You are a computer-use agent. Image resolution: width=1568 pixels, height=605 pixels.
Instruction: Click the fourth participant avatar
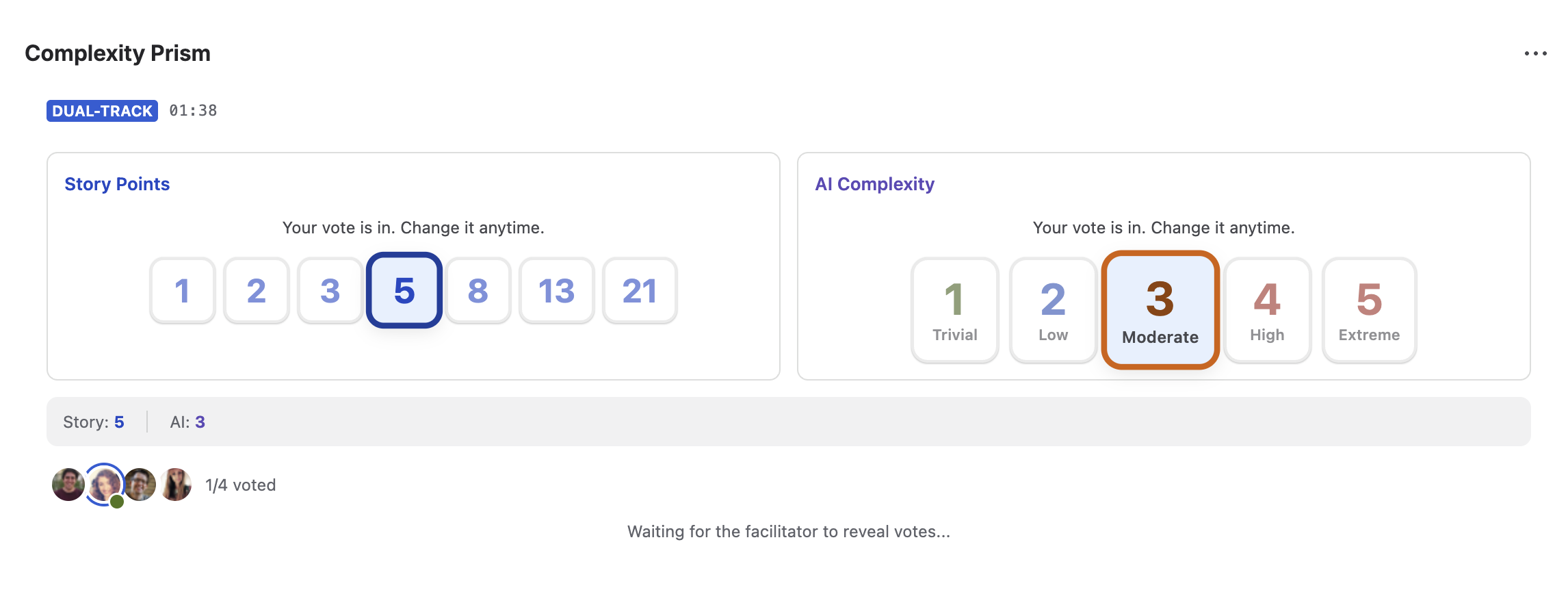click(176, 485)
